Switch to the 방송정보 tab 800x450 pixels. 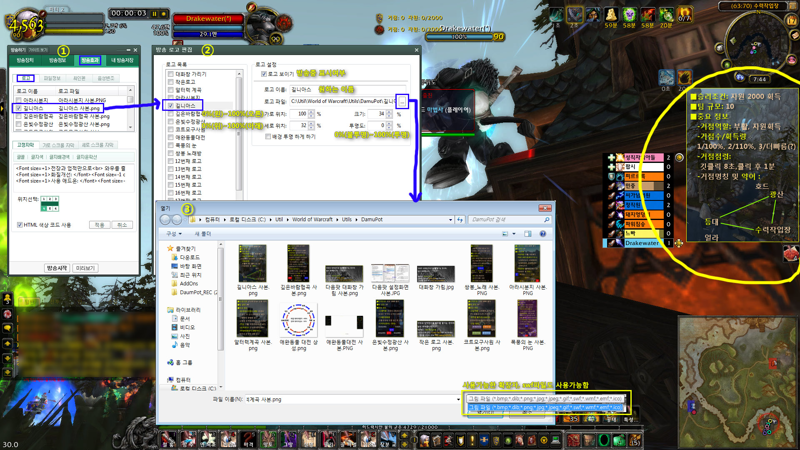pyautogui.click(x=58, y=60)
